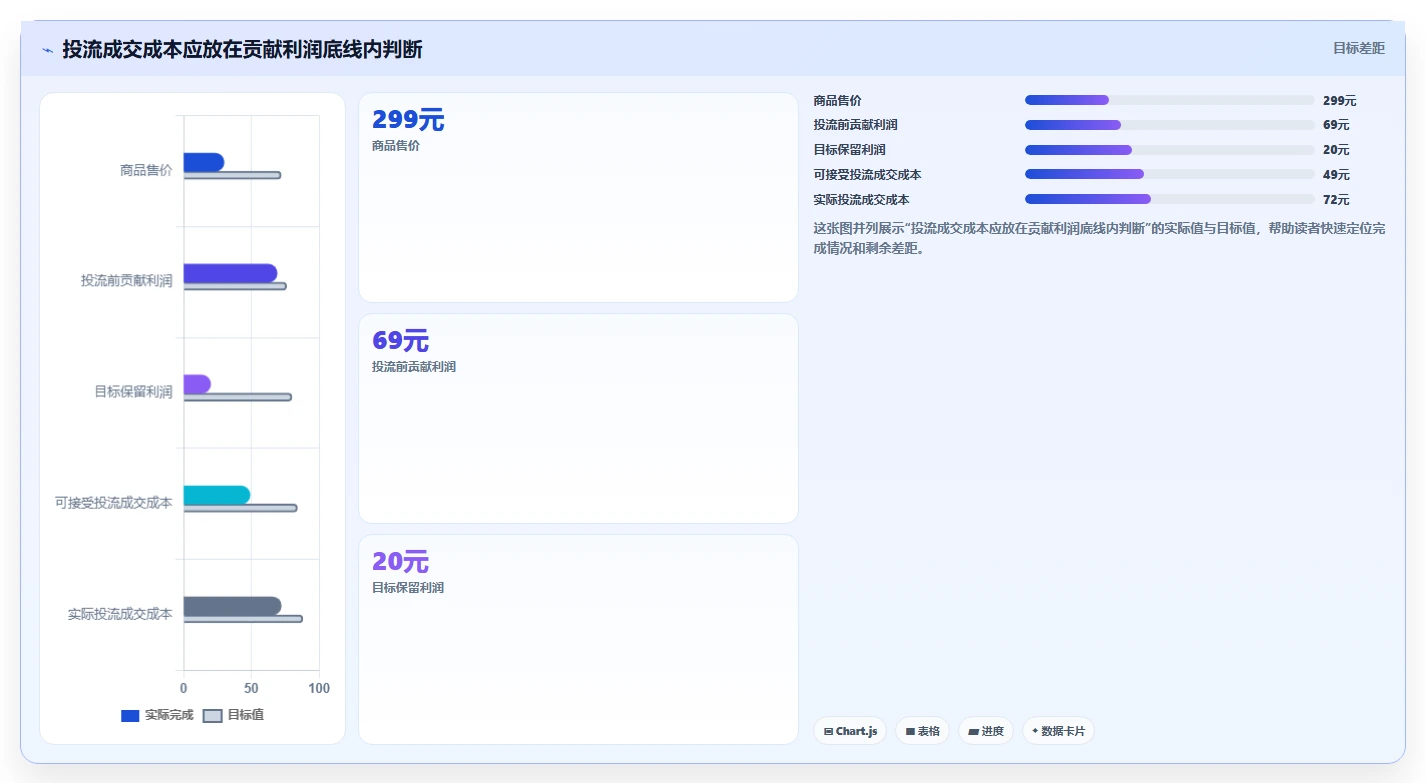This screenshot has width=1426, height=783.
Task: Click the indigo 投流前贡献利润 actual bar
Action: 230,273
